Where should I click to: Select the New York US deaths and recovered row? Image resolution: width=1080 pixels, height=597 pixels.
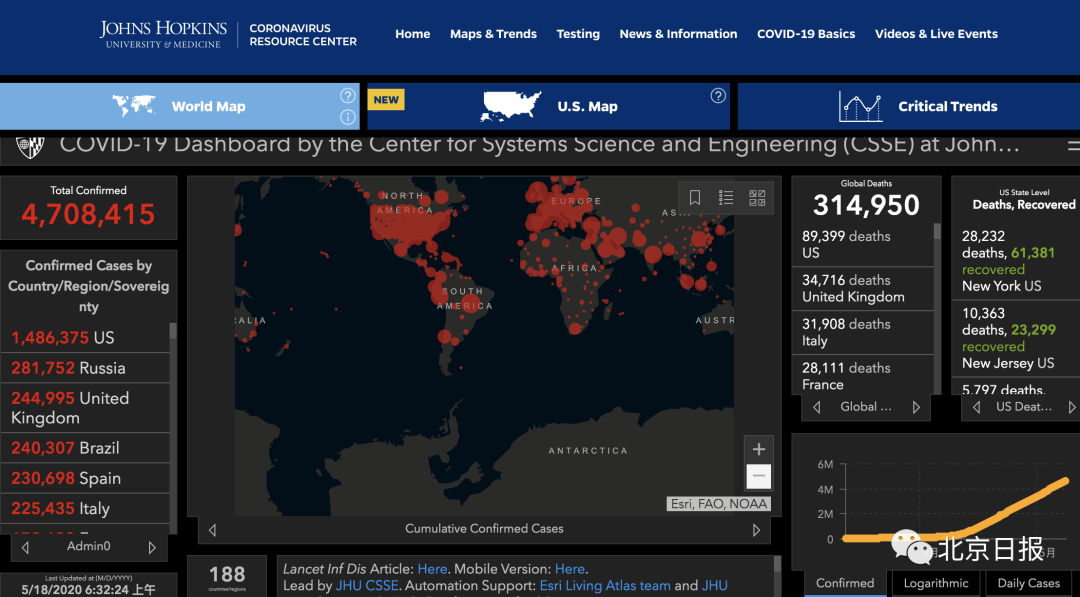pos(1016,261)
